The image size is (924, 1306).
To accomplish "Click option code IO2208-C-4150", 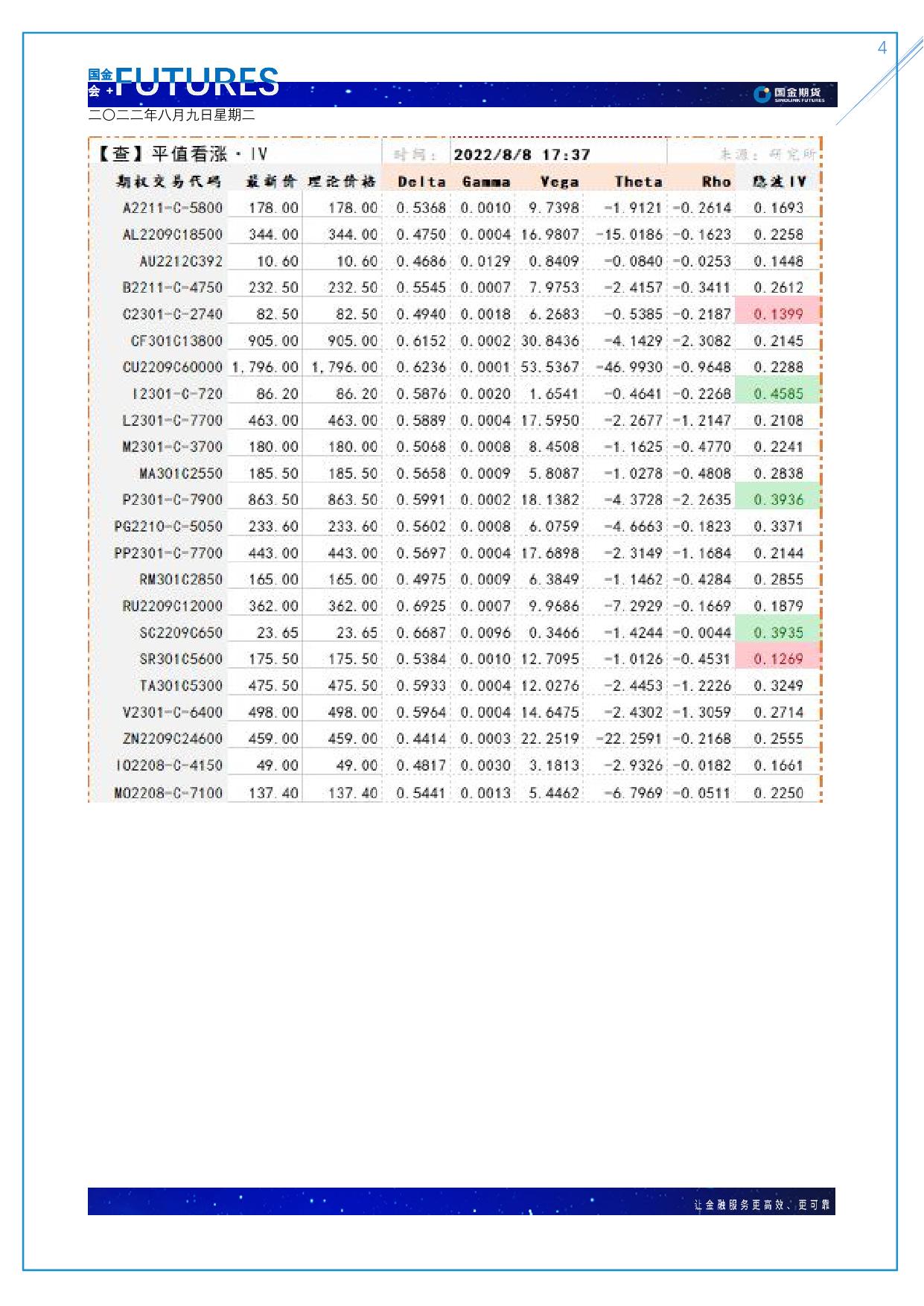I will 168,765.
